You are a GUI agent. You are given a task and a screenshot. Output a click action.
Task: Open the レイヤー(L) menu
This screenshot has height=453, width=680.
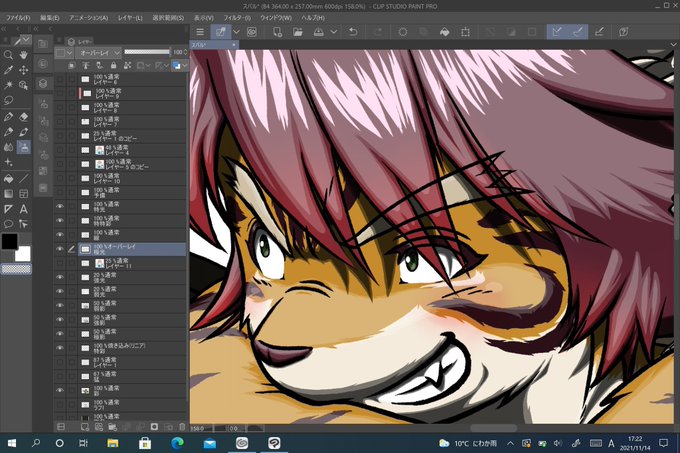coord(130,18)
